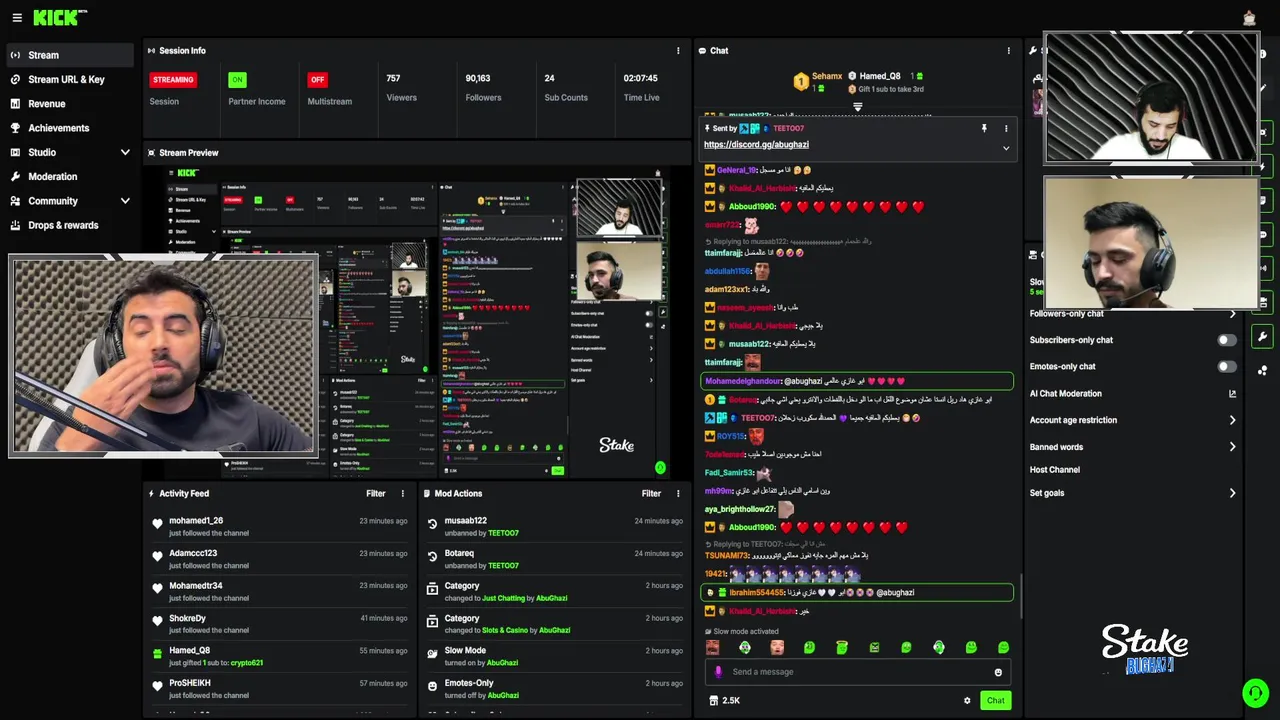Image resolution: width=1280 pixels, height=720 pixels.
Task: Open Account age restriction settings
Action: click(x=1133, y=420)
